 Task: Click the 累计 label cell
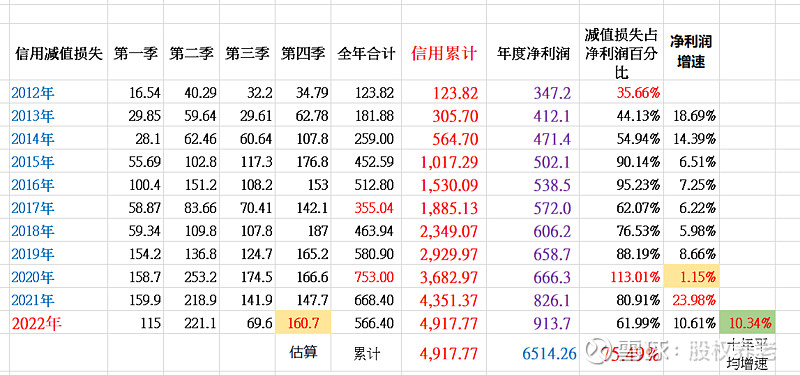coord(366,352)
